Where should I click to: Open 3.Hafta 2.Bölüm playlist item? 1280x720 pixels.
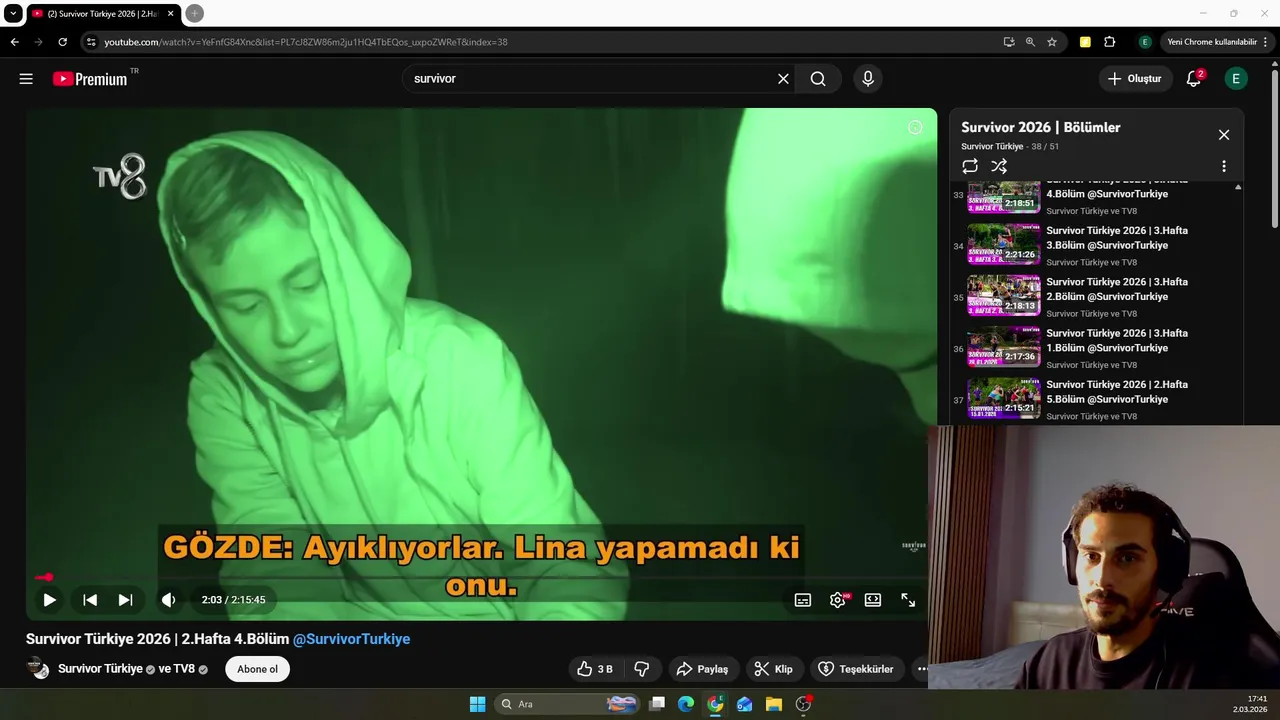(x=1096, y=296)
